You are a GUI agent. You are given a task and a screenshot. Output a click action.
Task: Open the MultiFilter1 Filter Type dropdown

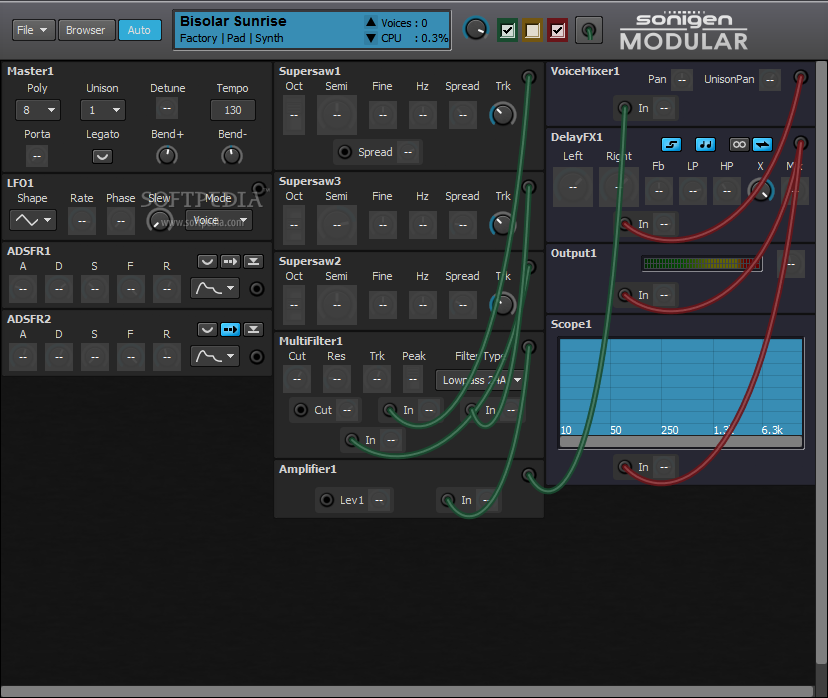coord(480,380)
